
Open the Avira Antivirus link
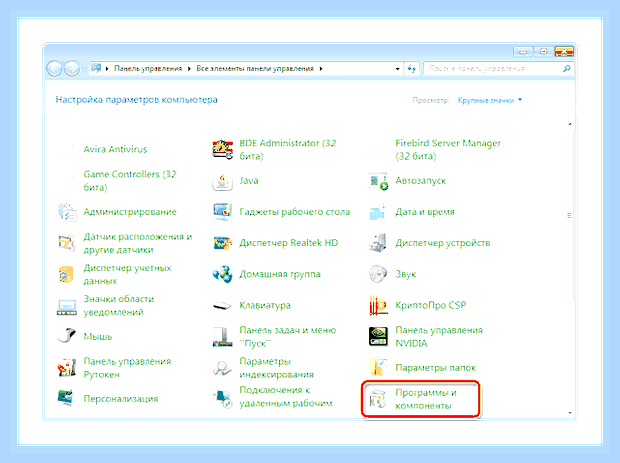click(x=115, y=149)
